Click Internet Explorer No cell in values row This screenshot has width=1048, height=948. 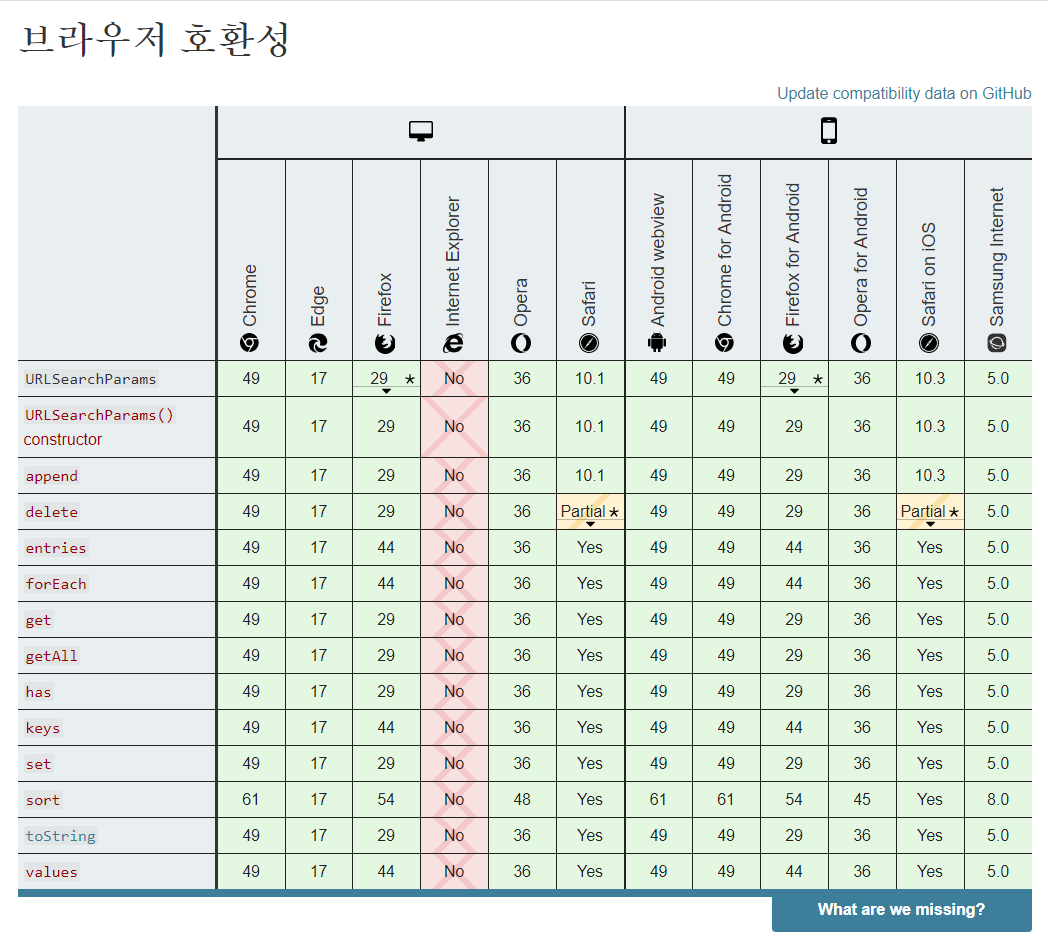coord(454,872)
